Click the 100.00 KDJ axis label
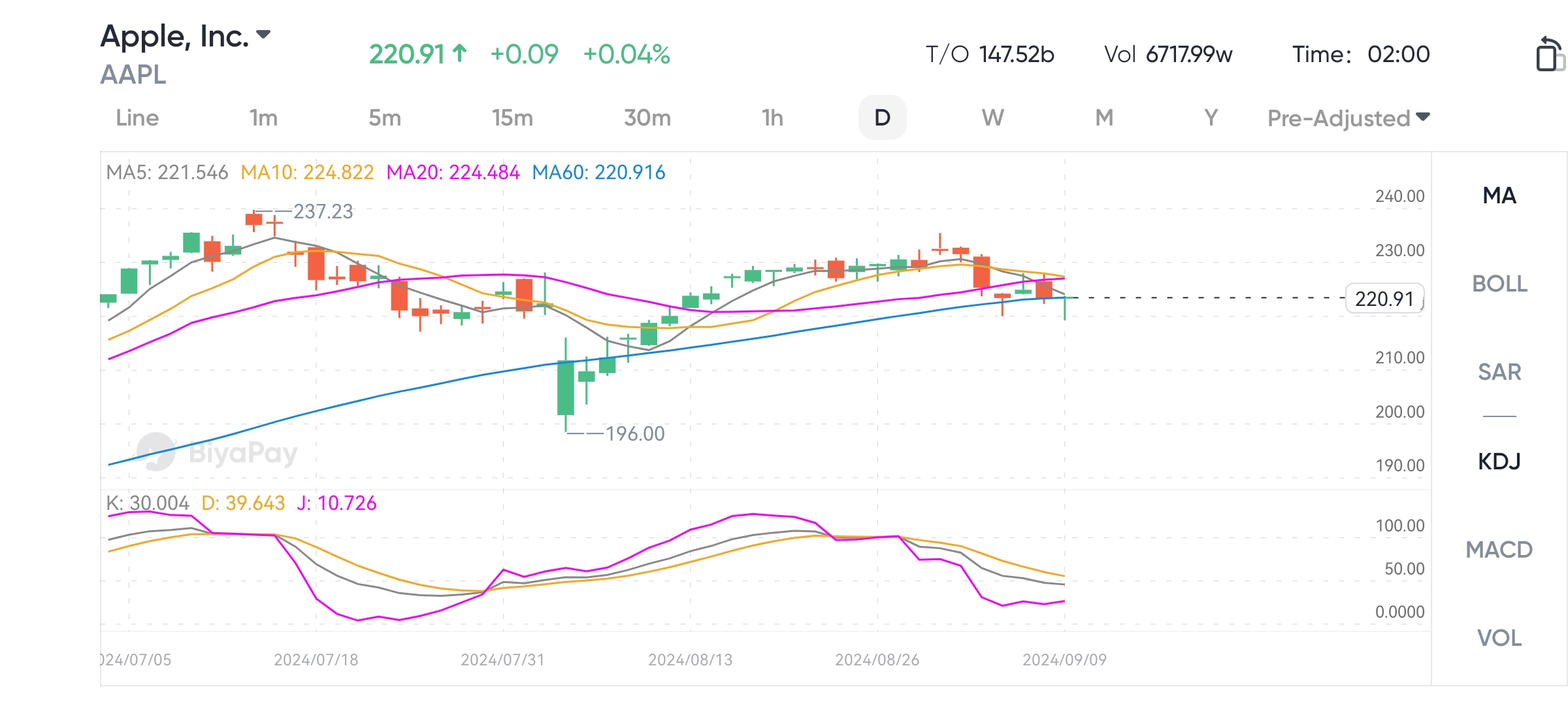This screenshot has height=706, width=1568. [1400, 526]
